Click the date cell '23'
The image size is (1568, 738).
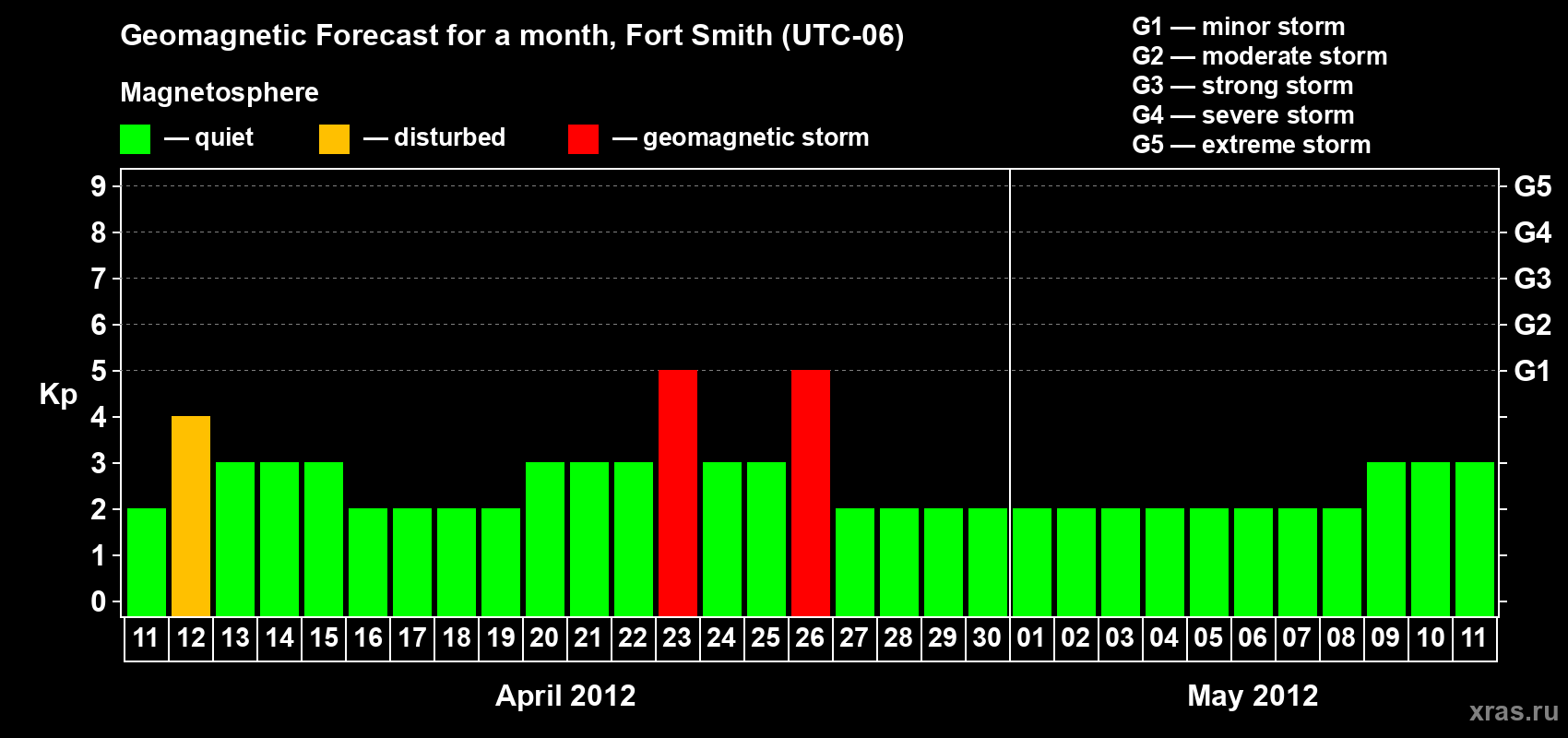(678, 638)
